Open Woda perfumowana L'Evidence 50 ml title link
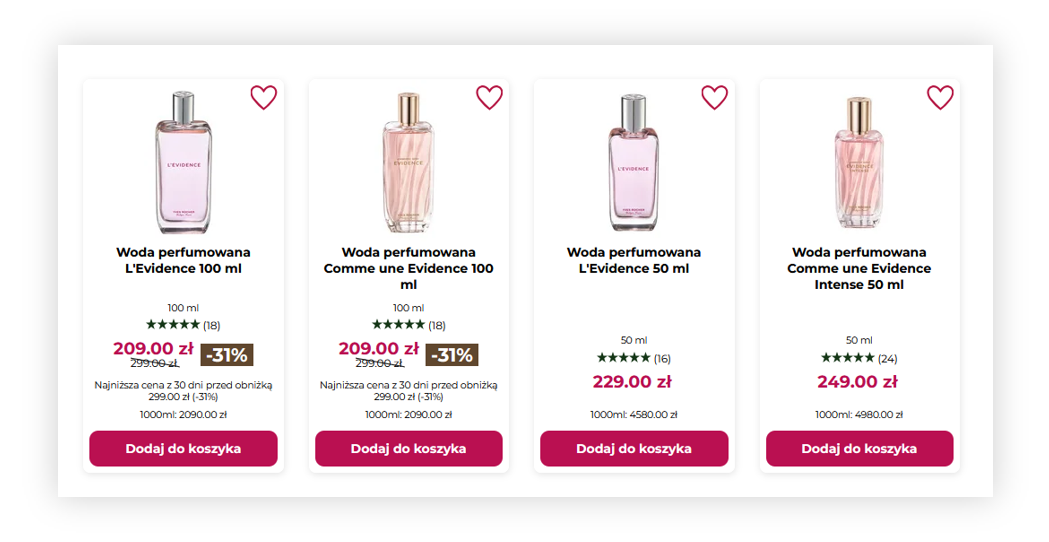 pos(634,260)
